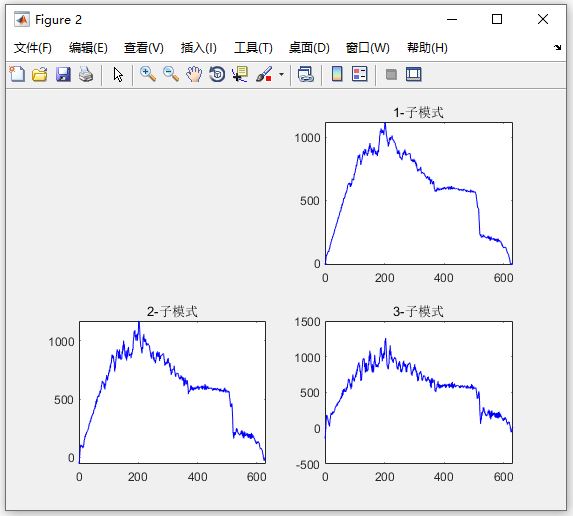Image resolution: width=573 pixels, height=516 pixels.
Task: Open the 工具(T) menu
Action: point(253,48)
